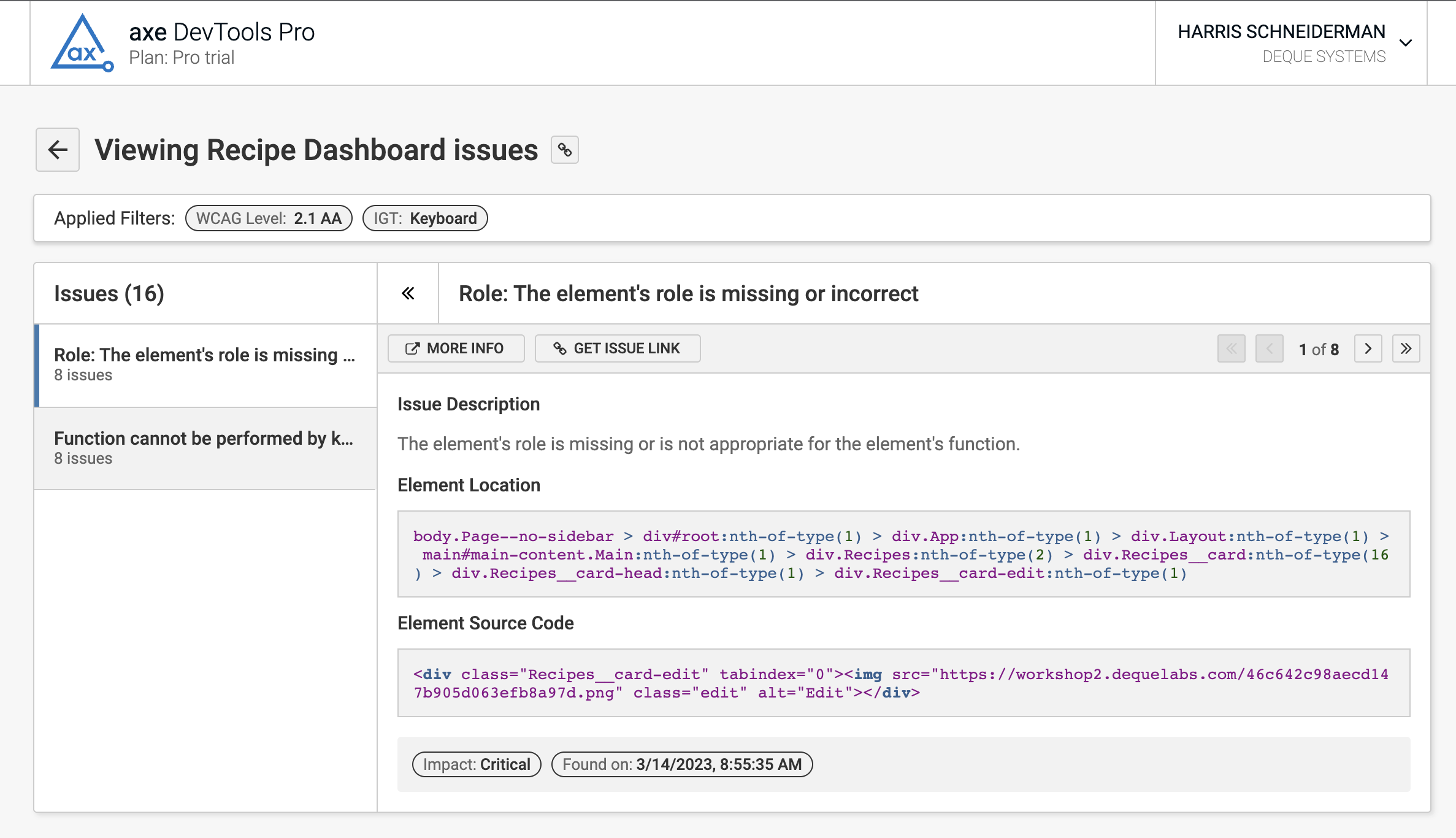Jump to the first issue with double-left arrow
This screenshot has width=1456, height=838.
[x=1232, y=348]
